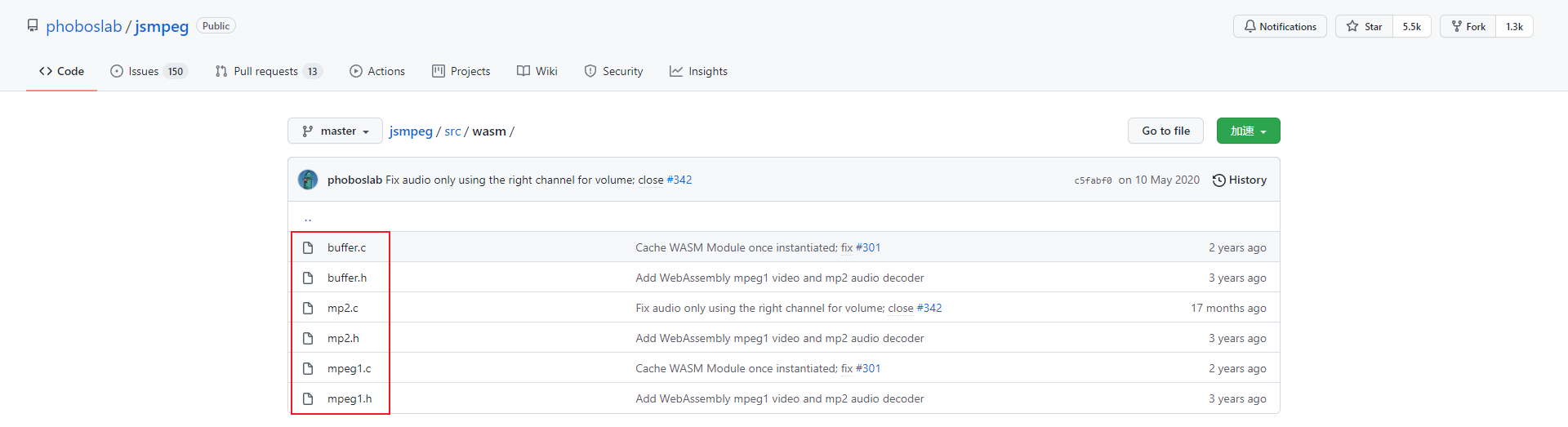The image size is (1568, 427).
Task: Open the #342 issue link in latest commit header
Action: (679, 180)
